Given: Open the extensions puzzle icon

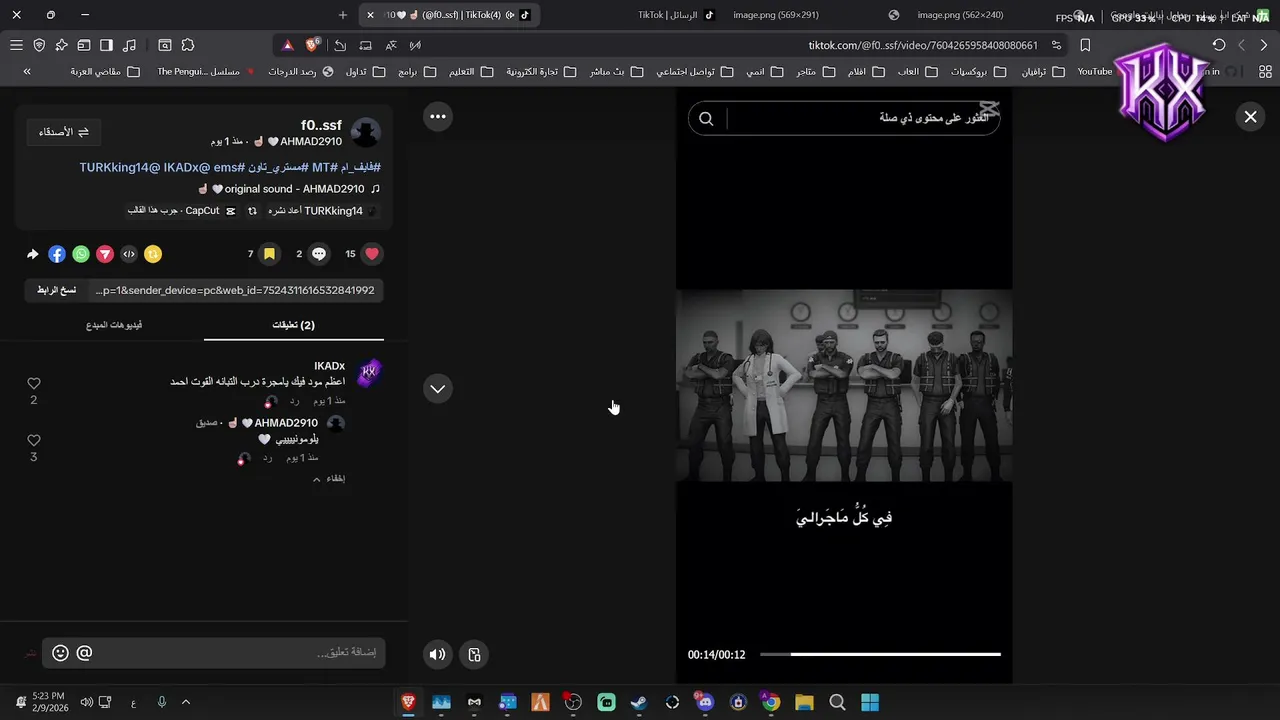Looking at the screenshot, I should point(188,45).
